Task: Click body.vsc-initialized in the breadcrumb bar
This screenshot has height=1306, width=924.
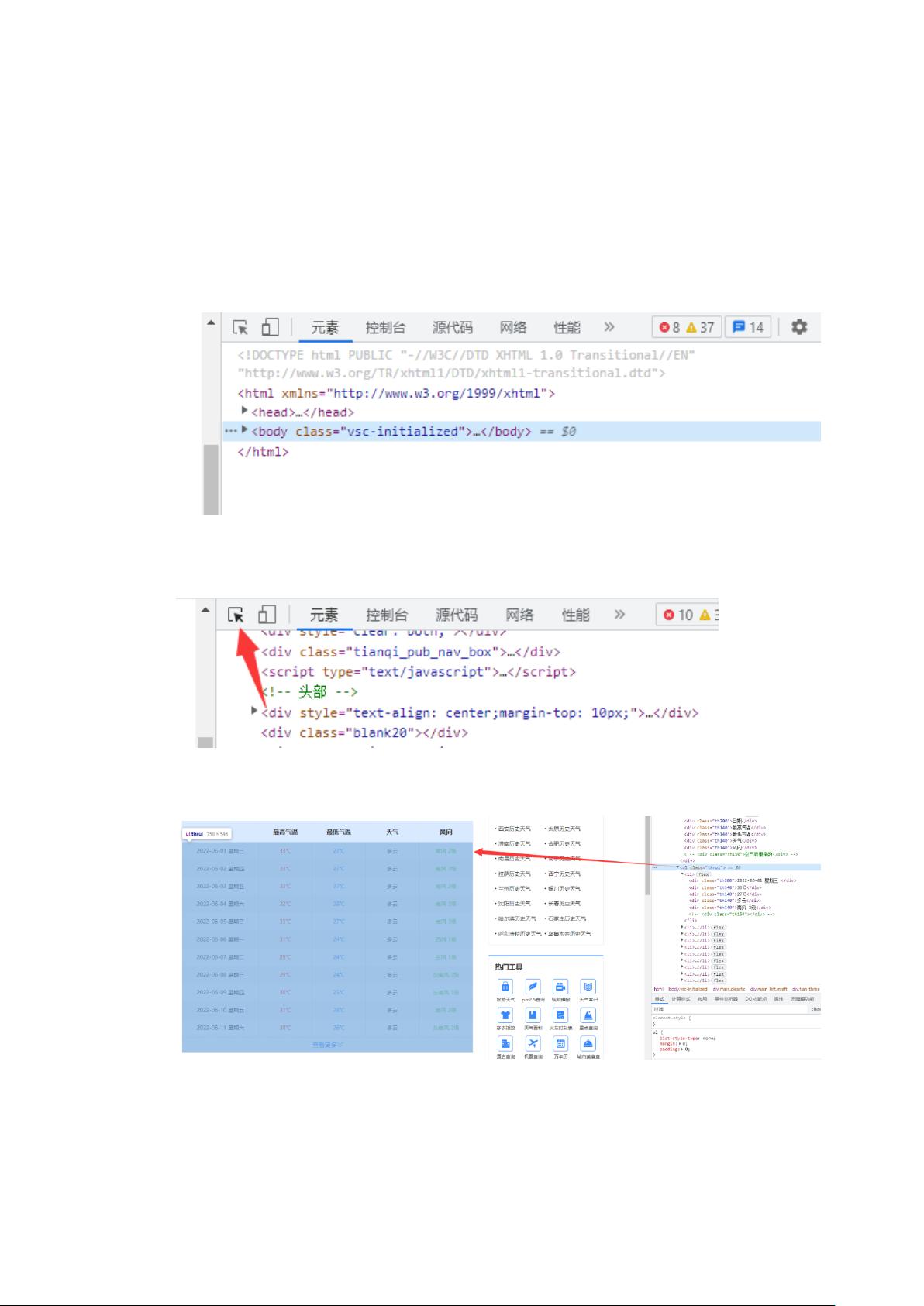Action: click(x=688, y=989)
